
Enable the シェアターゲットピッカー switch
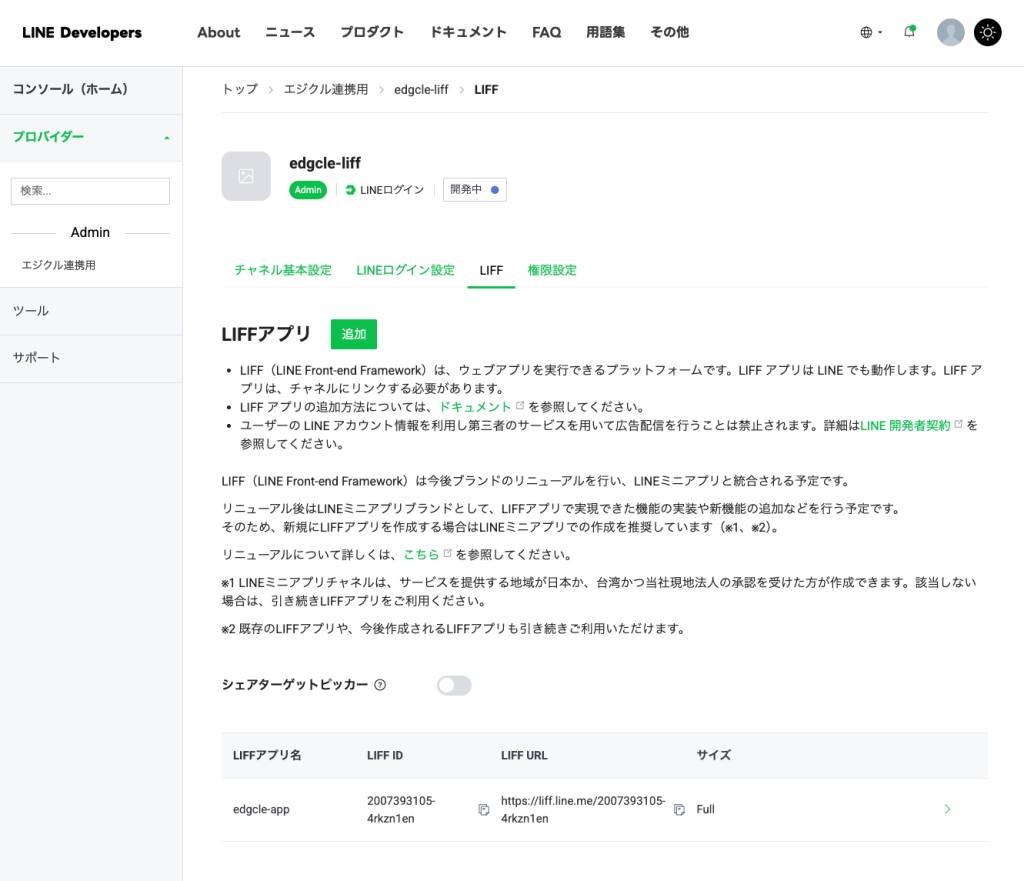pos(454,685)
